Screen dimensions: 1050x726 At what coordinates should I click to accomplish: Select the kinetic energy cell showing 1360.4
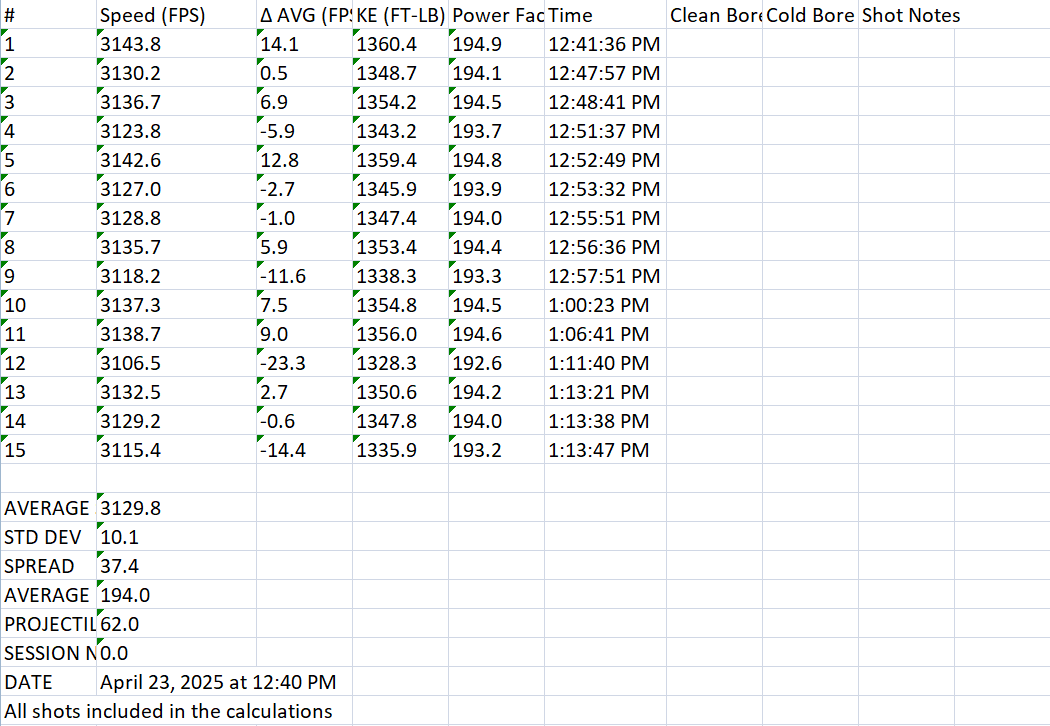click(x=386, y=44)
